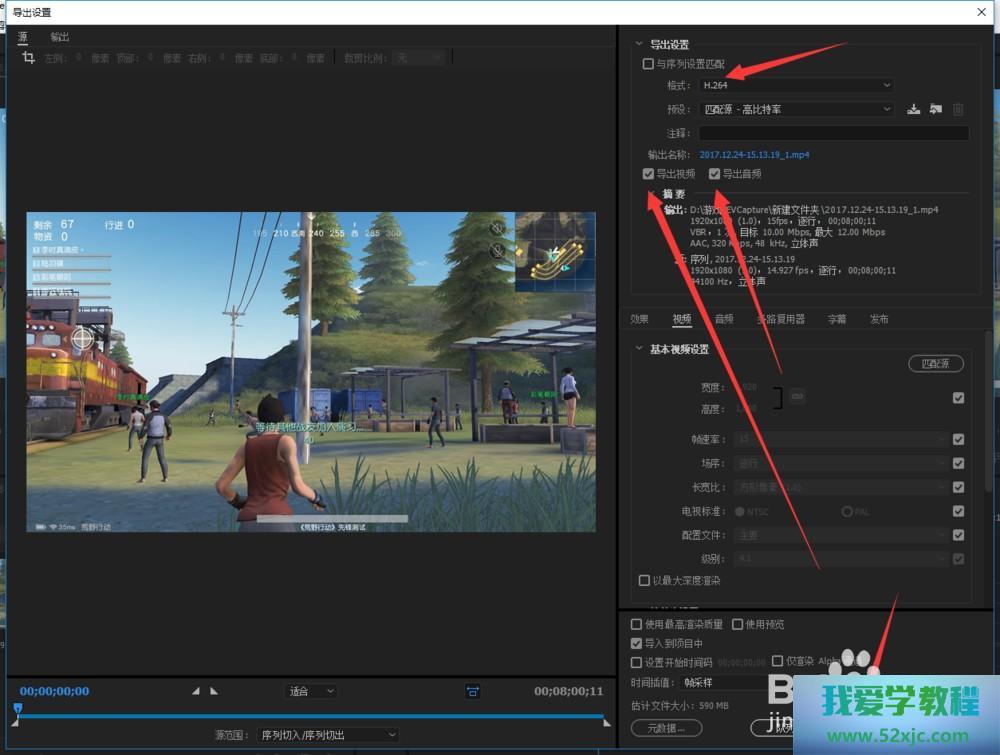The image size is (1000, 755).
Task: Enable 与序列设置匹配 checkbox
Action: coord(648,64)
